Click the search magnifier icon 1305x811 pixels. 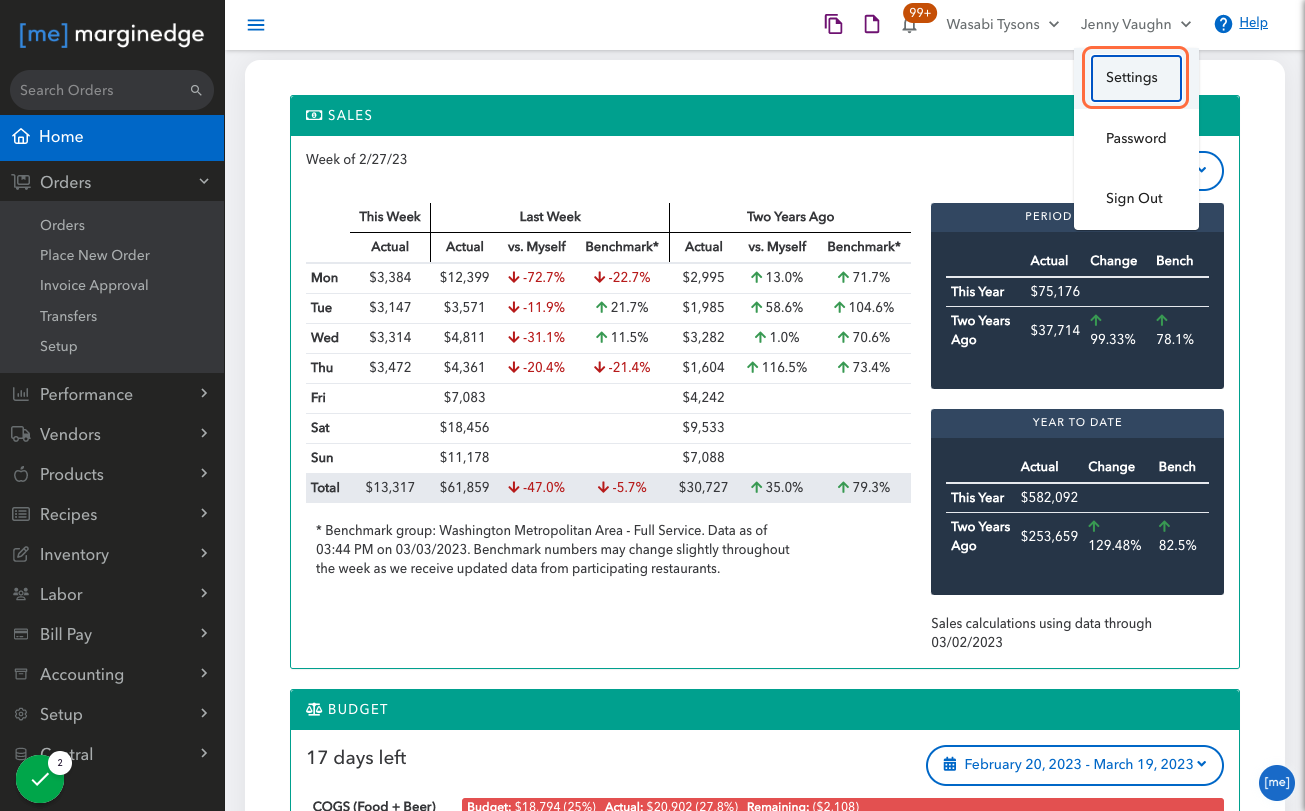[196, 90]
